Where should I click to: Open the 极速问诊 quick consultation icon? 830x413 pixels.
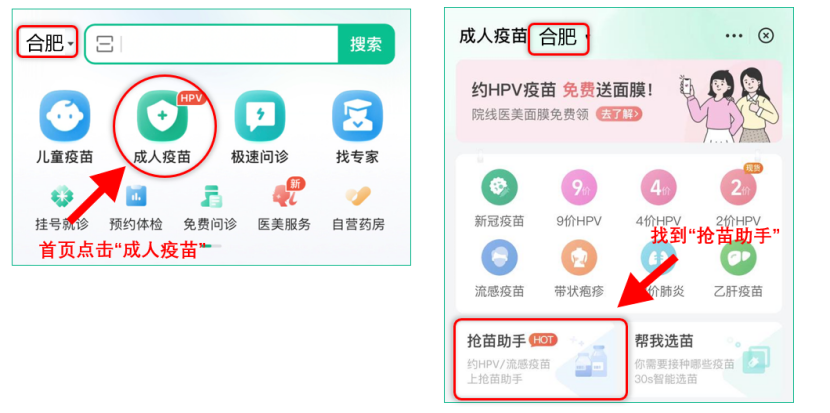pyautogui.click(x=259, y=116)
